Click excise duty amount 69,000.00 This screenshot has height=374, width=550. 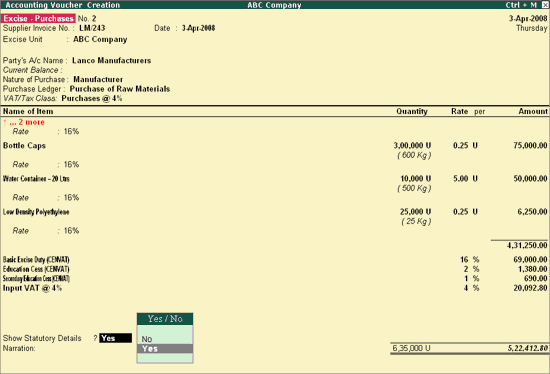coord(530,260)
